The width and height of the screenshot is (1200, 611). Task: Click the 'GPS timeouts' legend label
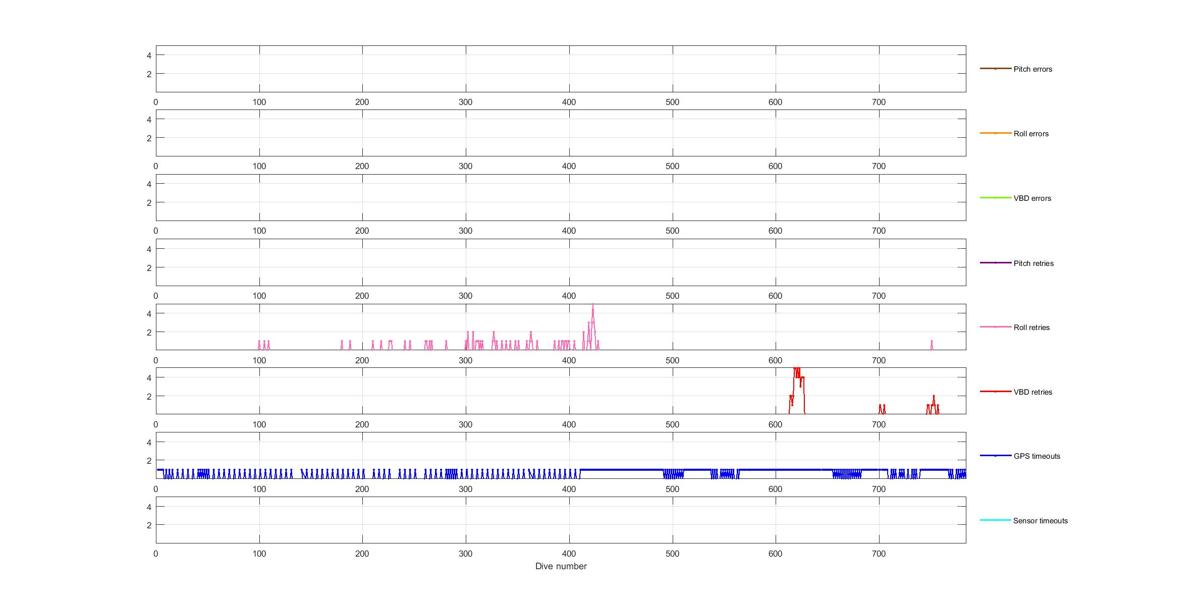[1036, 456]
